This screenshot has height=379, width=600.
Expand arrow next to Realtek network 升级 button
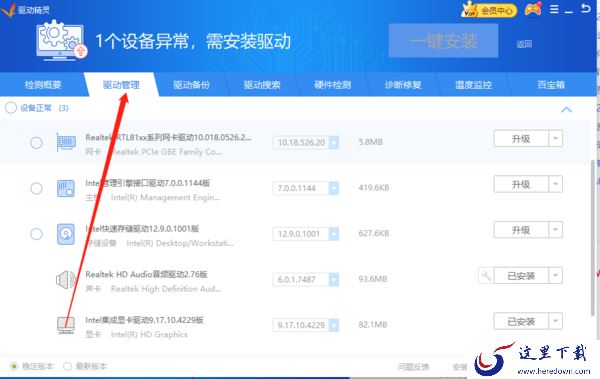click(556, 138)
